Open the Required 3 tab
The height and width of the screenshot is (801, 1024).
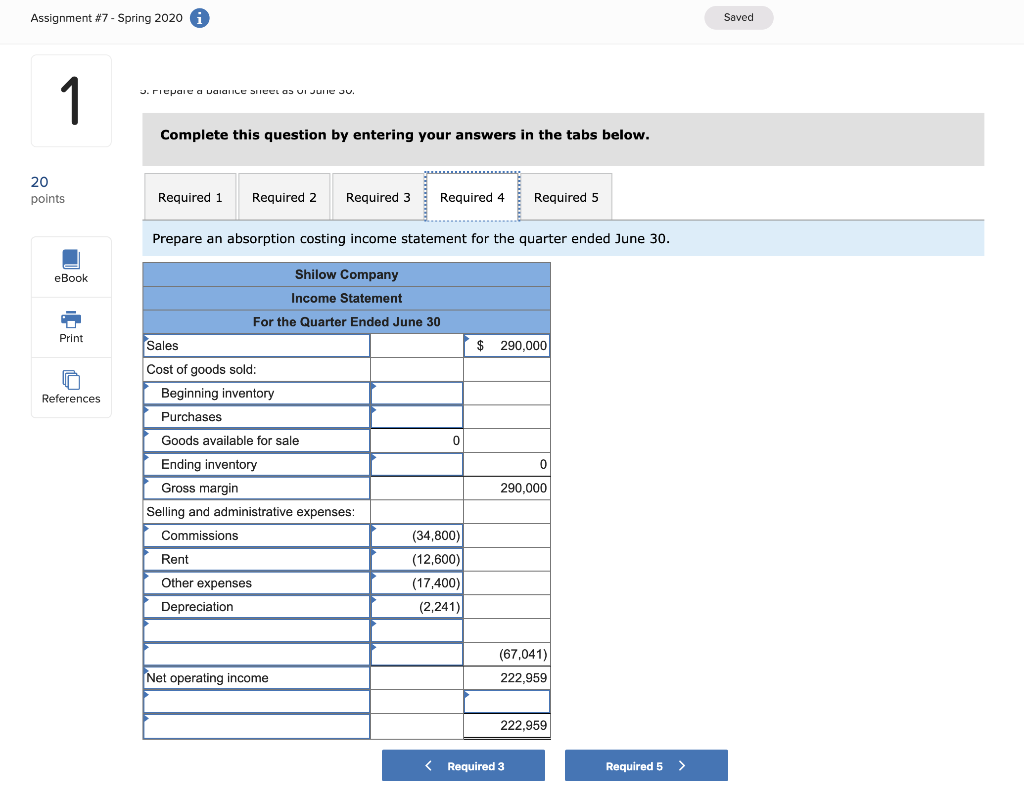(378, 196)
